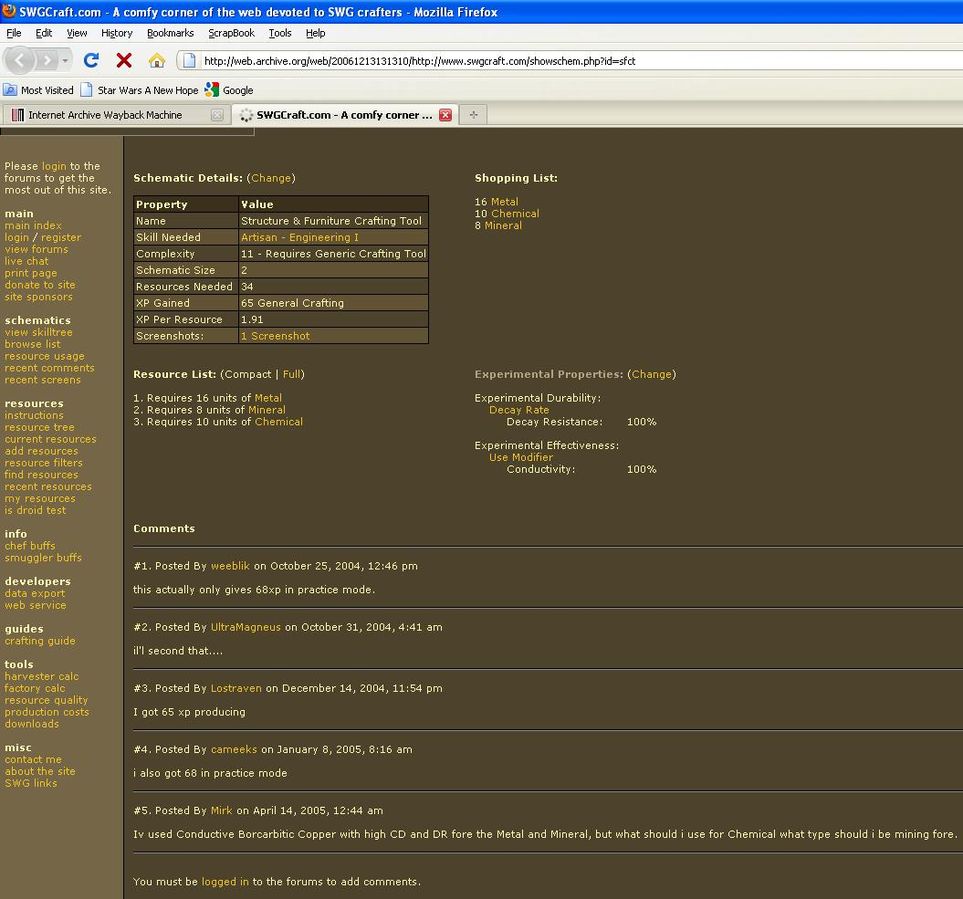Reload the page with the refresh icon

tap(91, 60)
